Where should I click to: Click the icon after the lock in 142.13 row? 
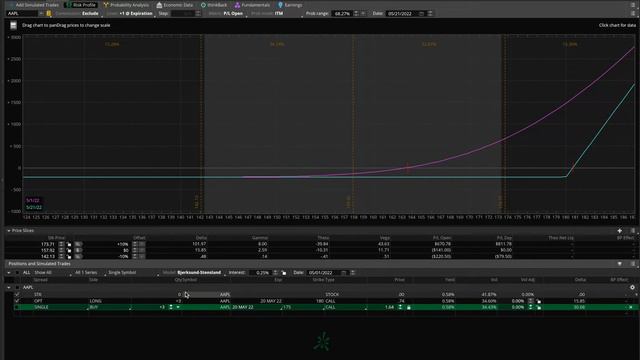pos(78,257)
